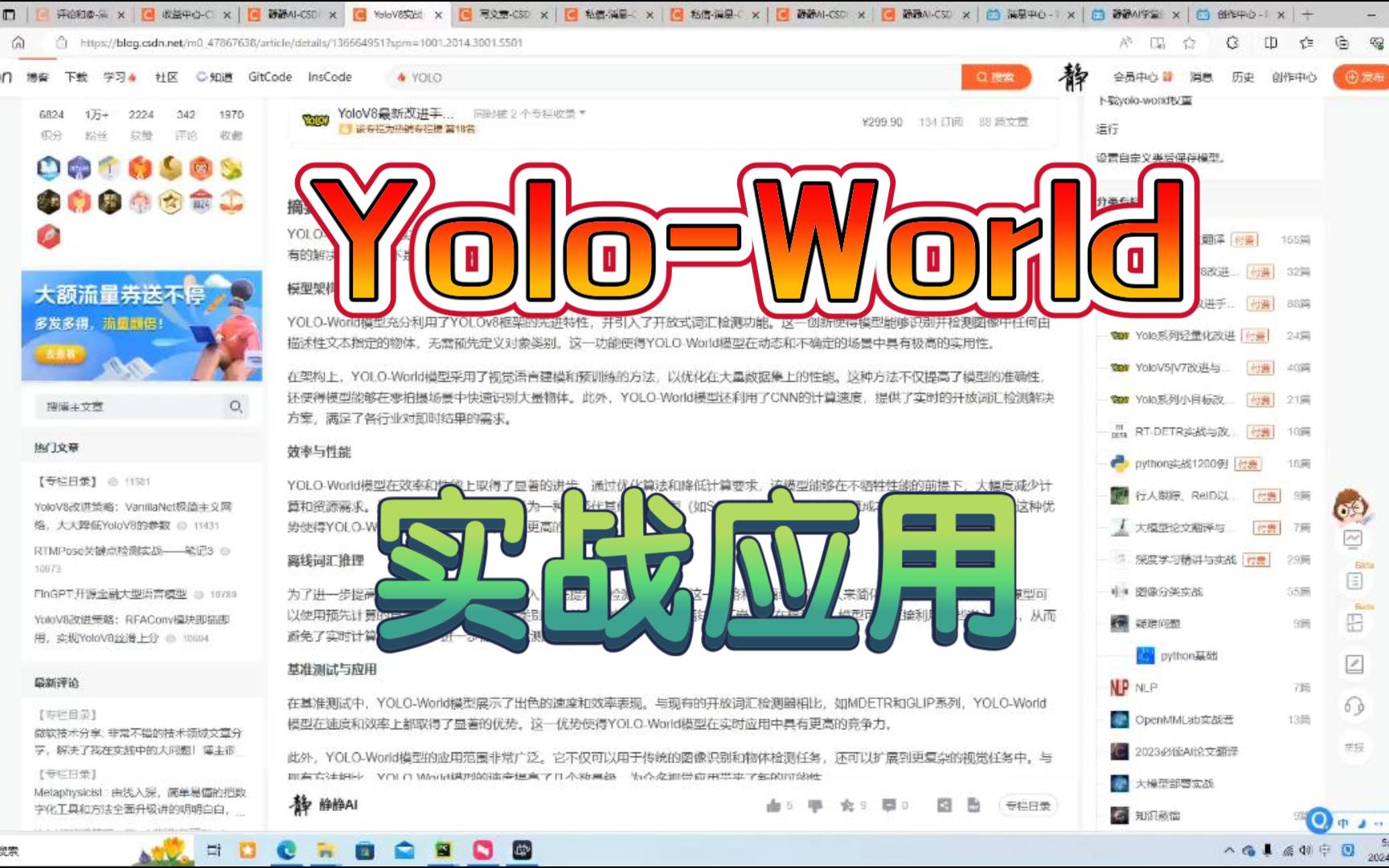Click the YOLO search input field
This screenshot has width=1389, height=868.
(x=675, y=77)
